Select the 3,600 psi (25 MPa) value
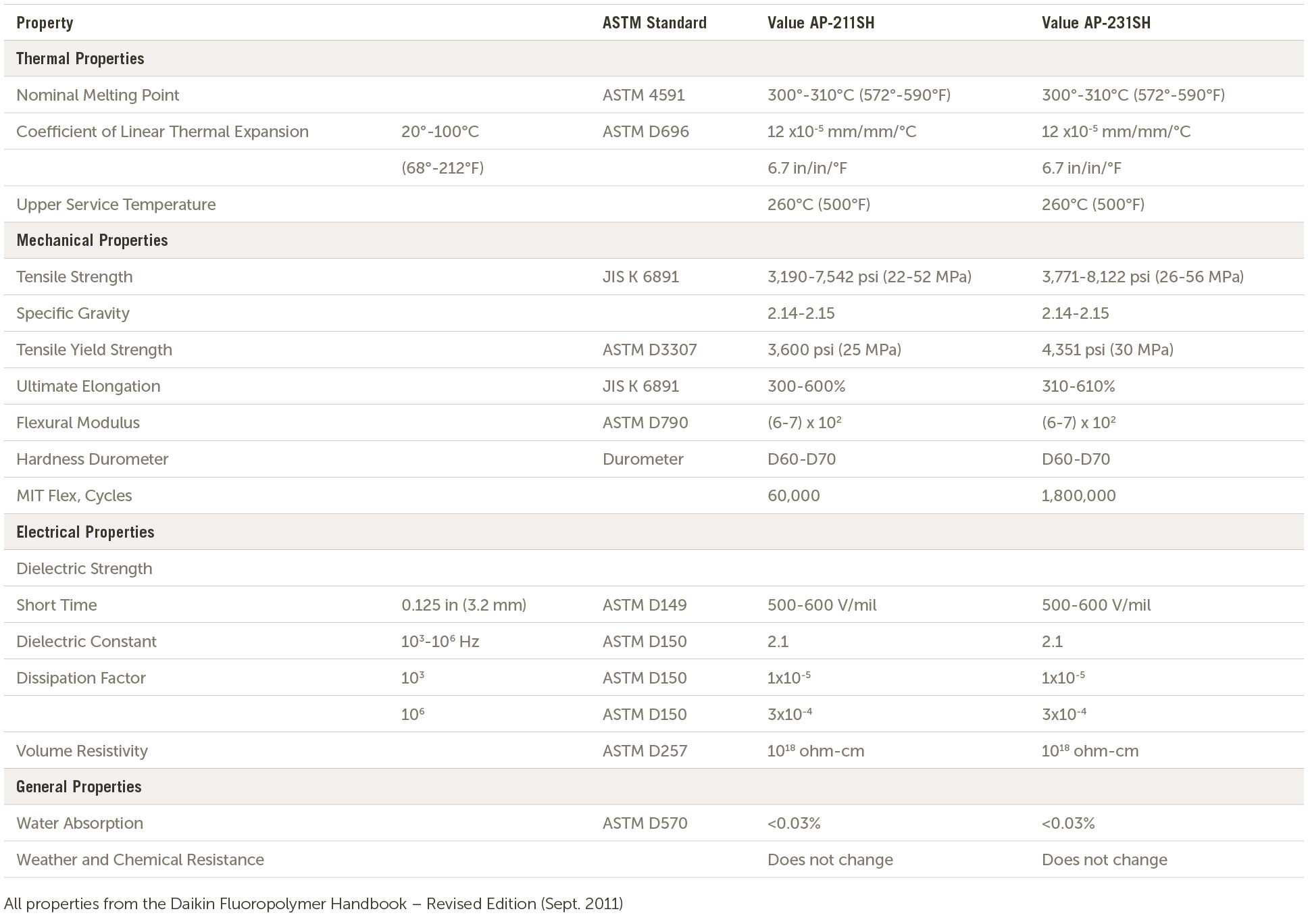The height and width of the screenshot is (924, 1308). pos(834,350)
